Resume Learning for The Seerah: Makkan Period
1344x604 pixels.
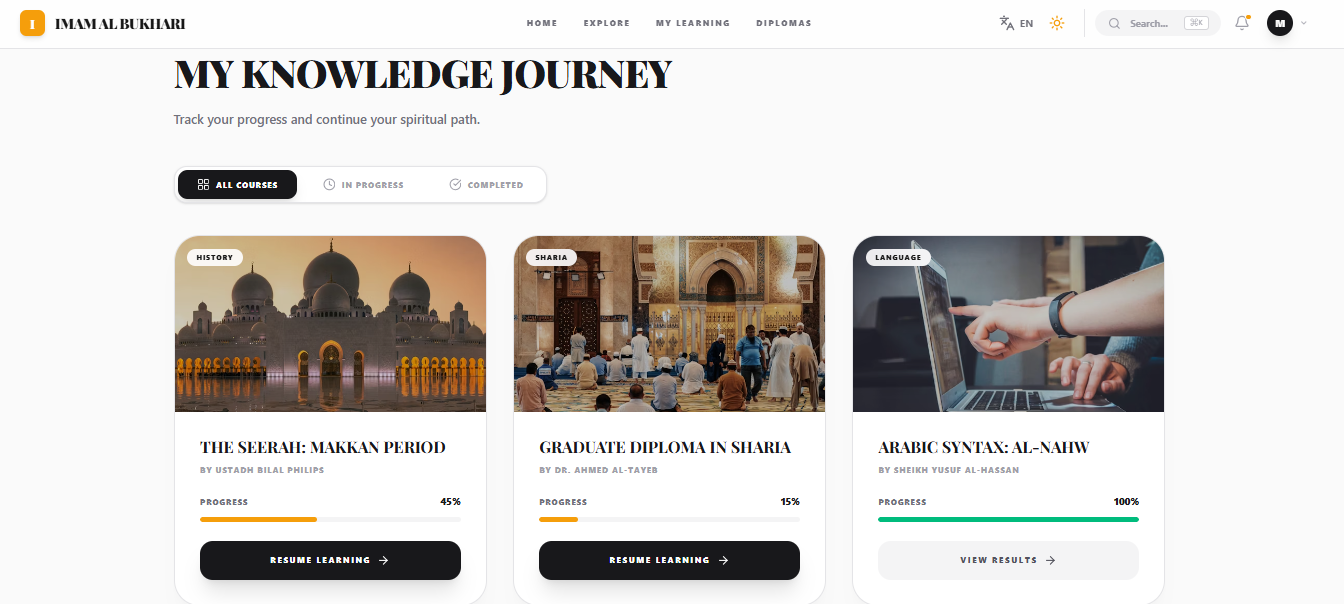(330, 560)
